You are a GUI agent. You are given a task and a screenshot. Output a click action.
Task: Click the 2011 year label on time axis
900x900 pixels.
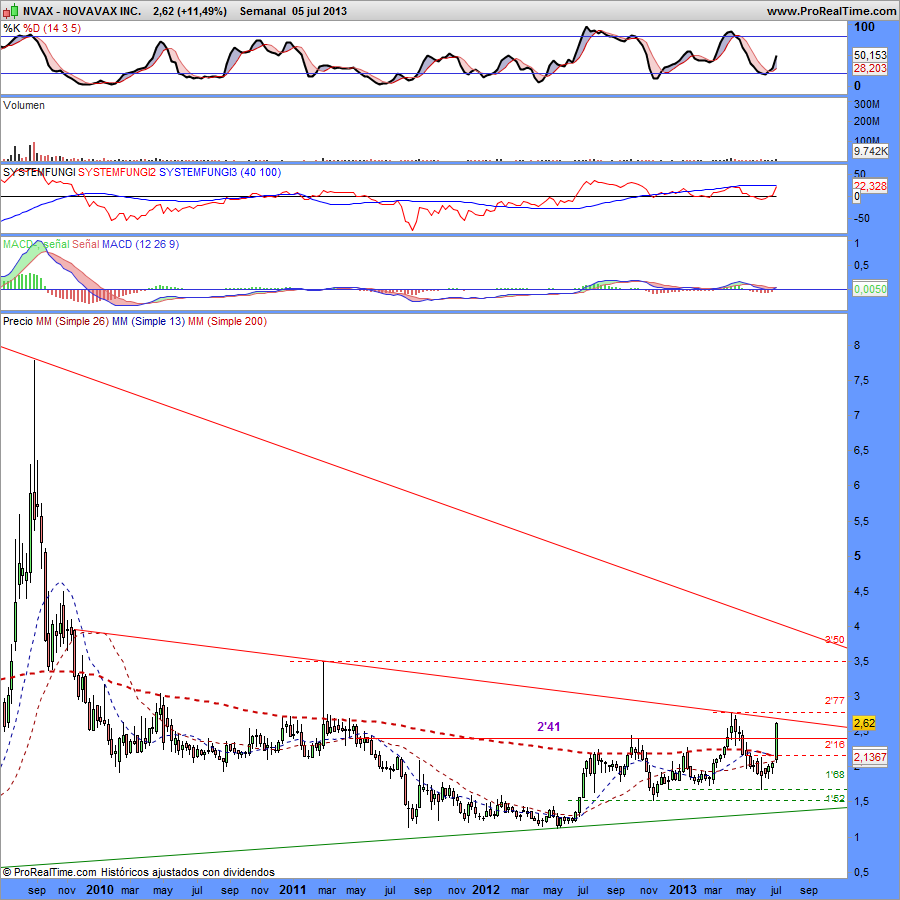pyautogui.click(x=292, y=890)
